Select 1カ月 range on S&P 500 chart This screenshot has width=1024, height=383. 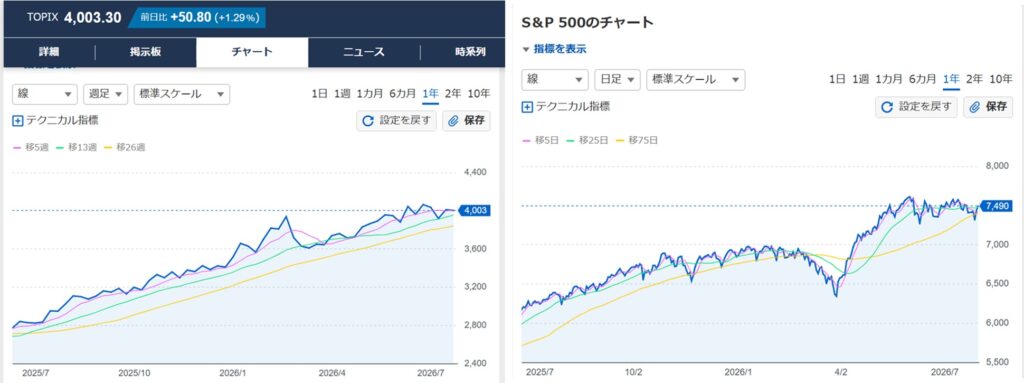tap(889, 79)
